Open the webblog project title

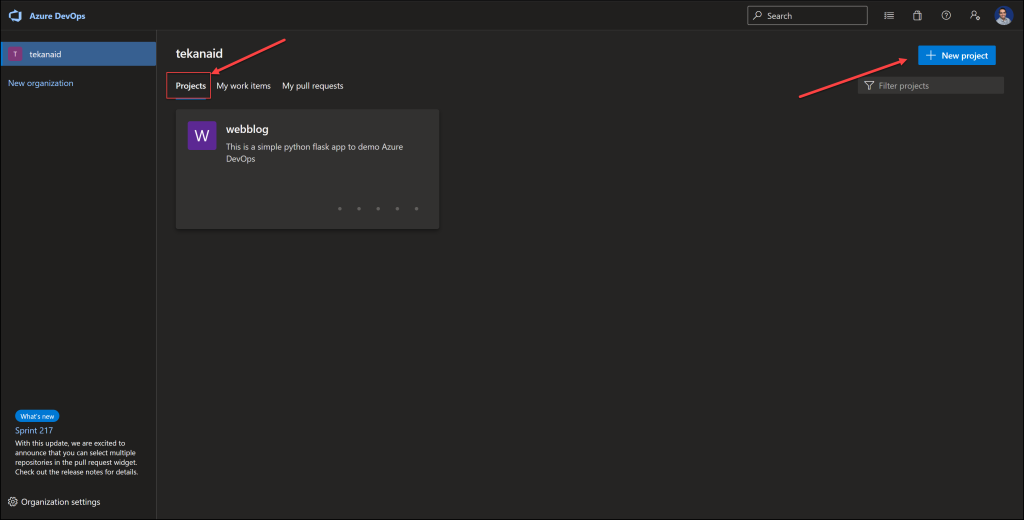[247, 129]
